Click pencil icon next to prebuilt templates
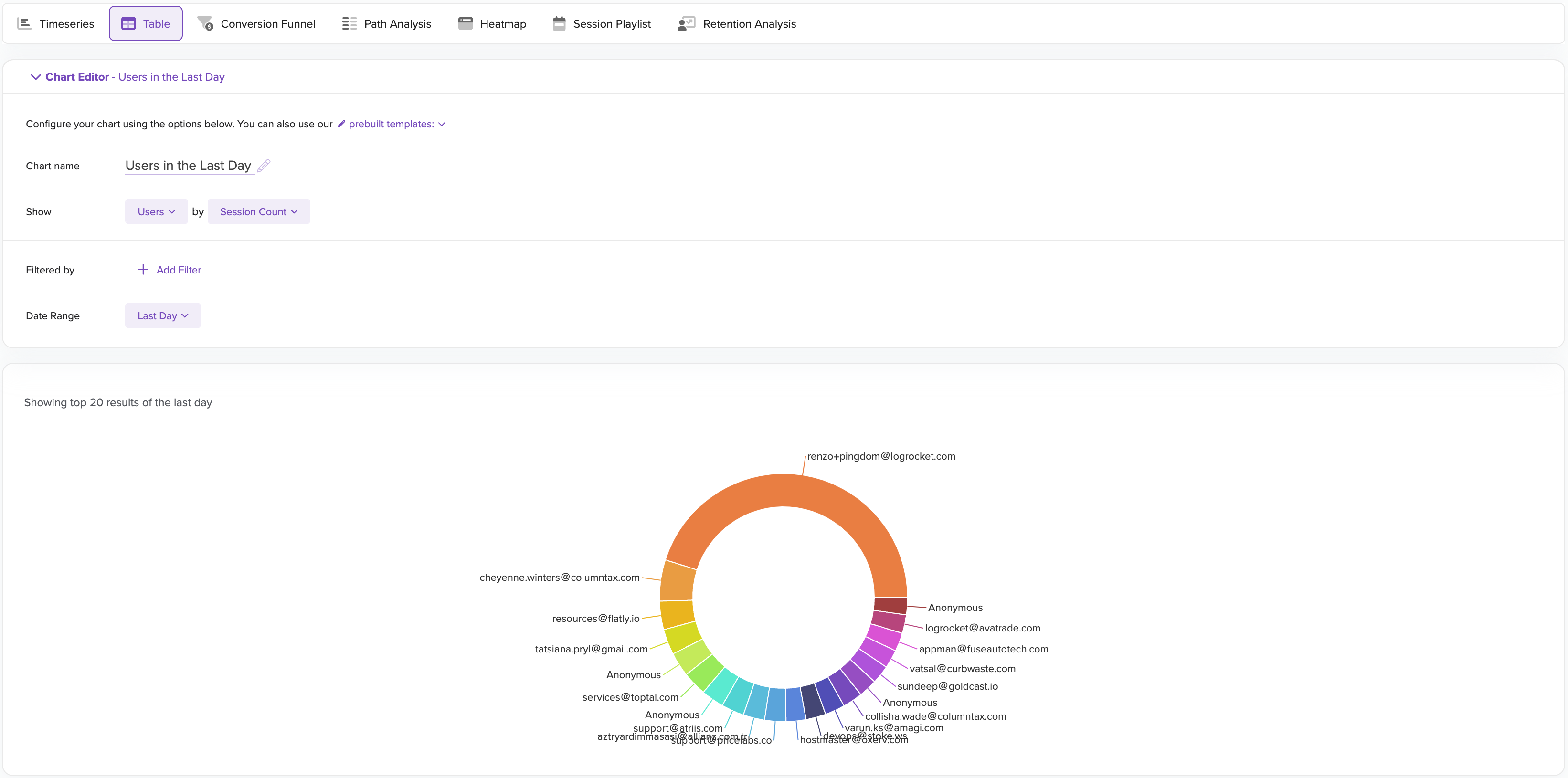The width and height of the screenshot is (1568, 778). coord(341,124)
